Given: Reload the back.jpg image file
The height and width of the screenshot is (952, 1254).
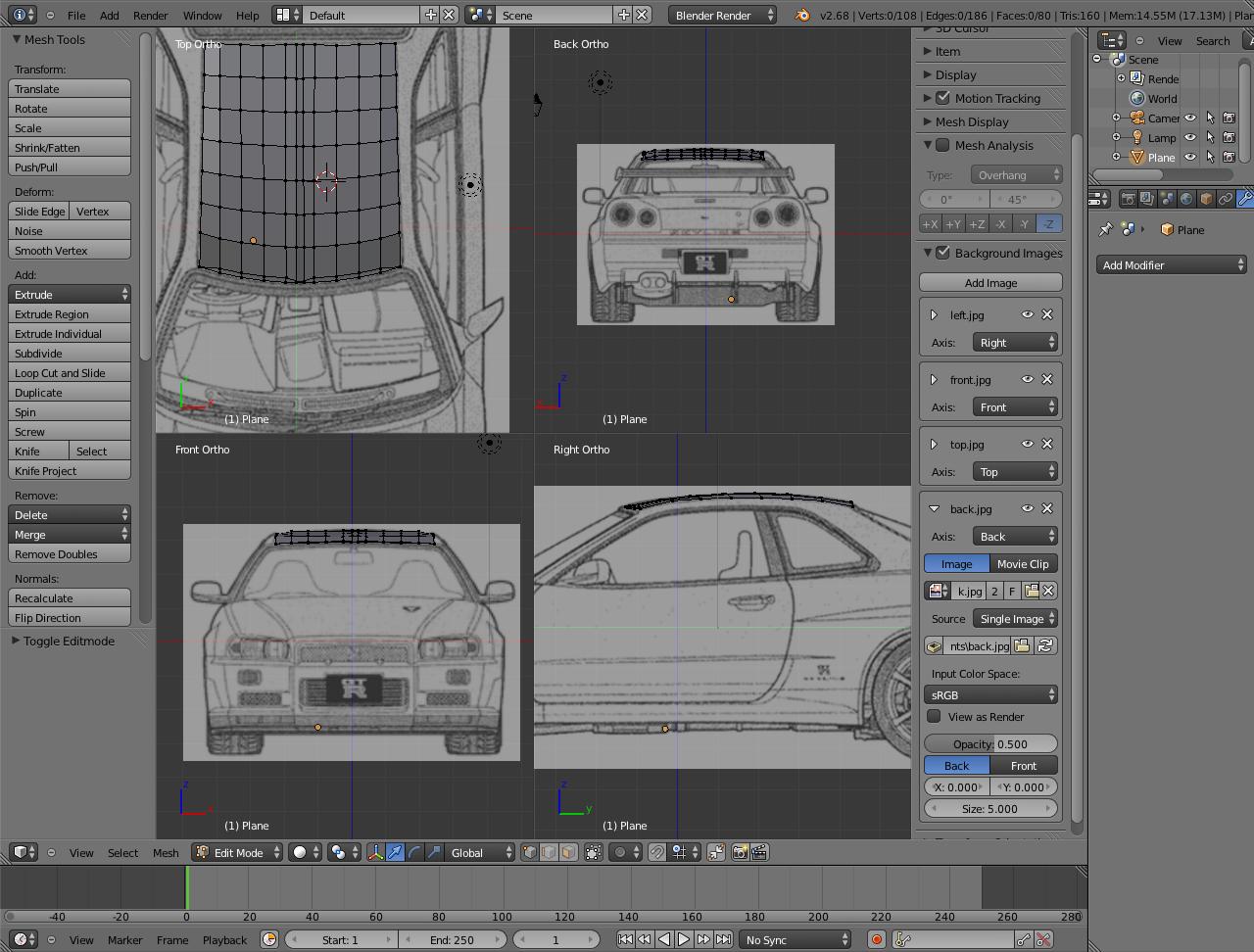Looking at the screenshot, I should point(1045,645).
